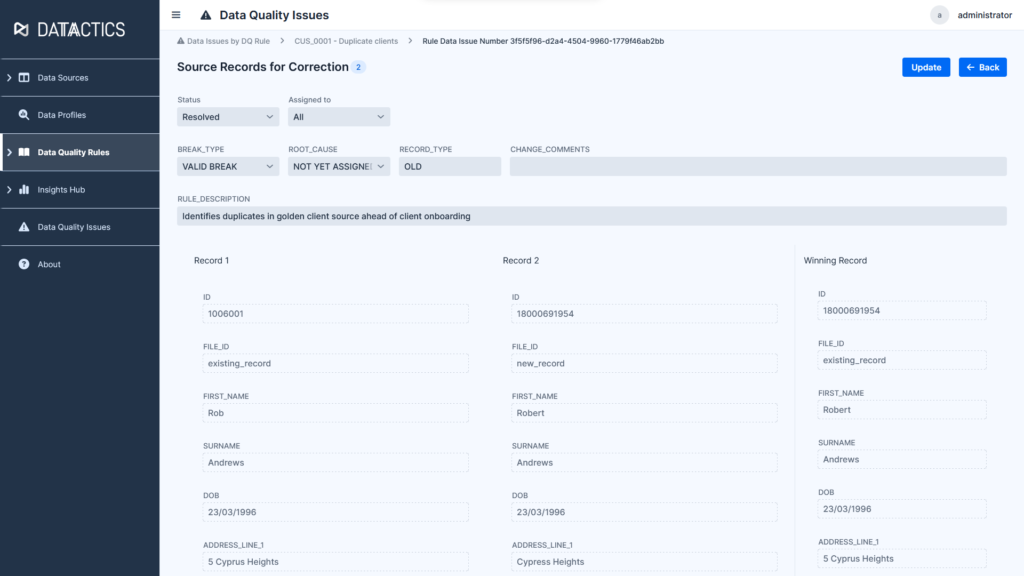Click the Data Quality Issues warning icon
1024x576 pixels.
click(24, 227)
